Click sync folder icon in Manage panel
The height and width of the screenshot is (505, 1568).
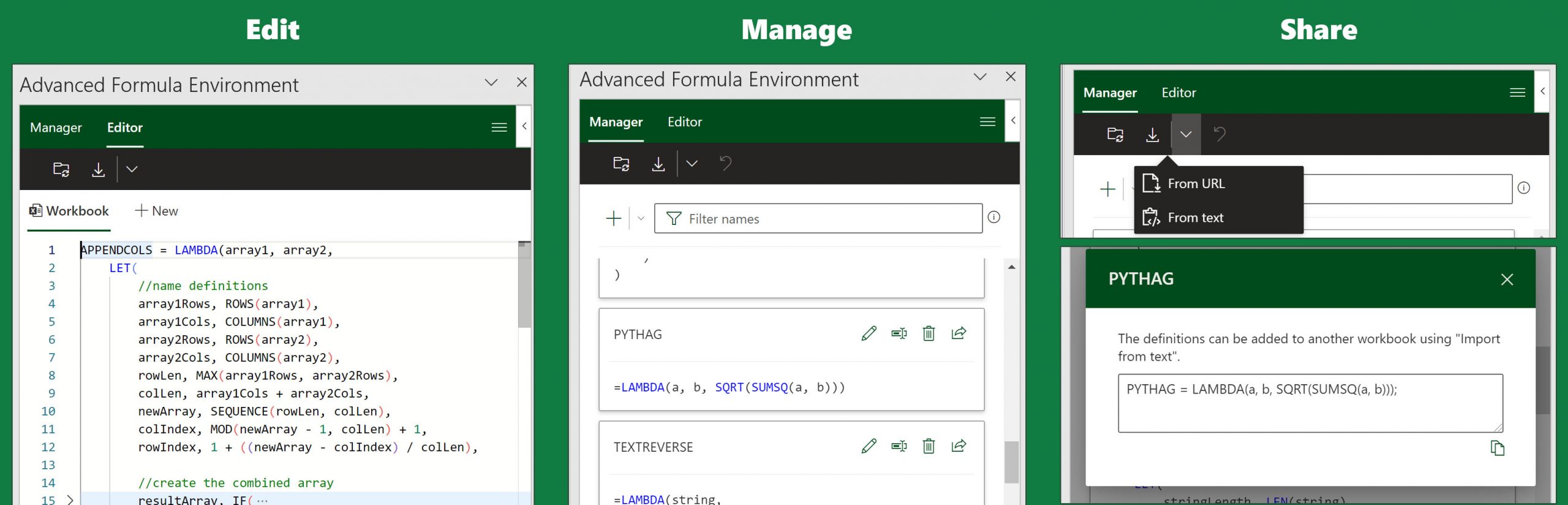(x=621, y=164)
